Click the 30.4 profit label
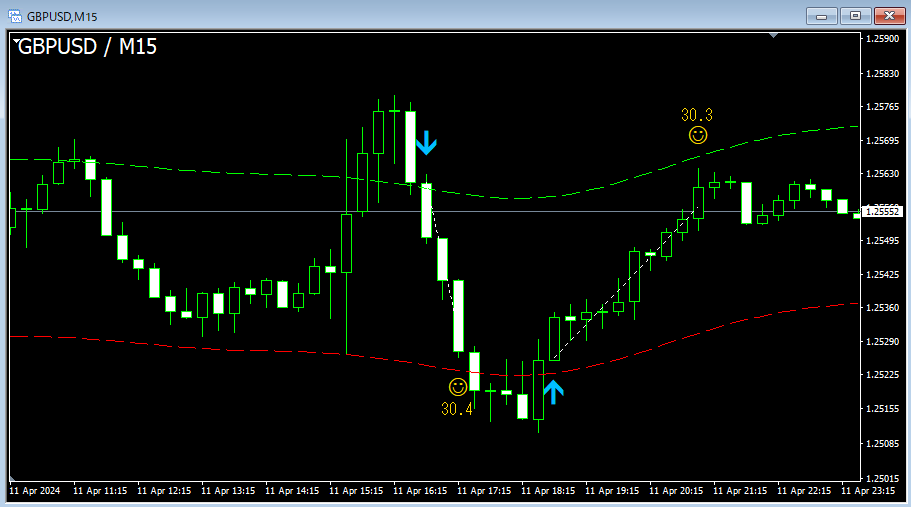 point(457,409)
